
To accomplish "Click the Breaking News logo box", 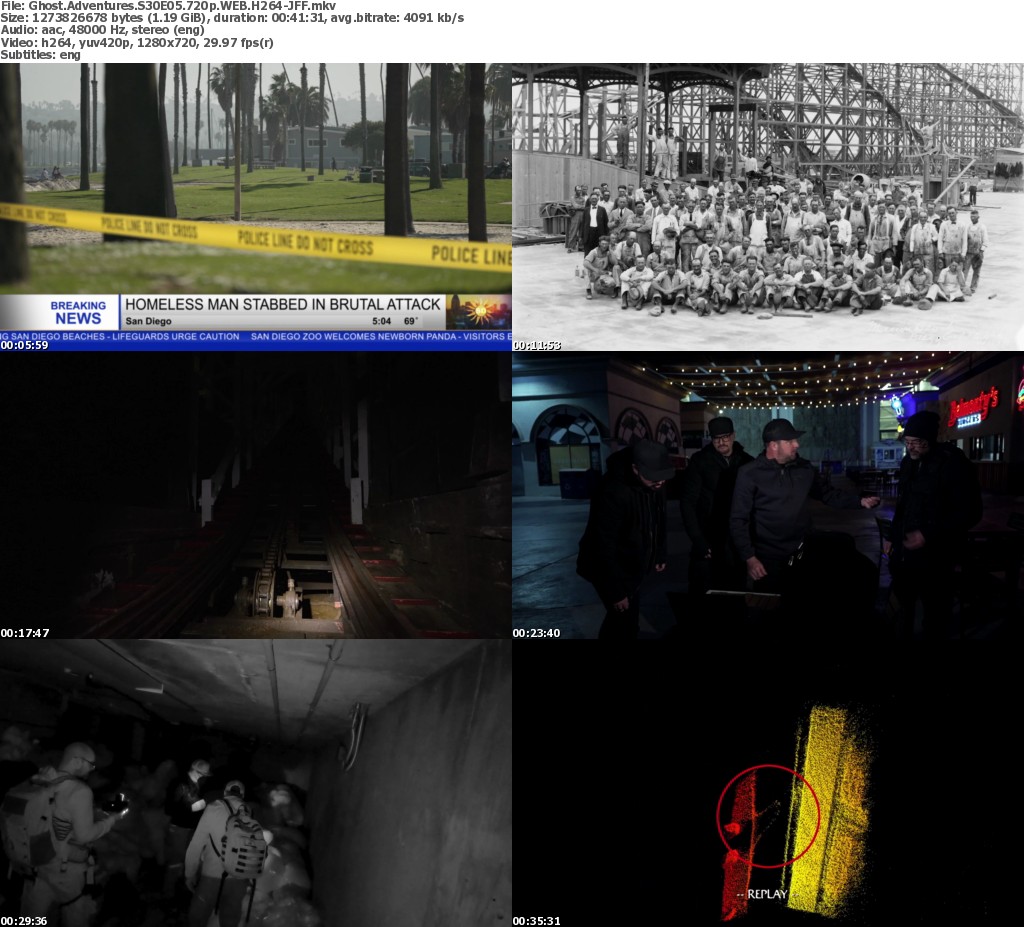I will click(x=78, y=312).
